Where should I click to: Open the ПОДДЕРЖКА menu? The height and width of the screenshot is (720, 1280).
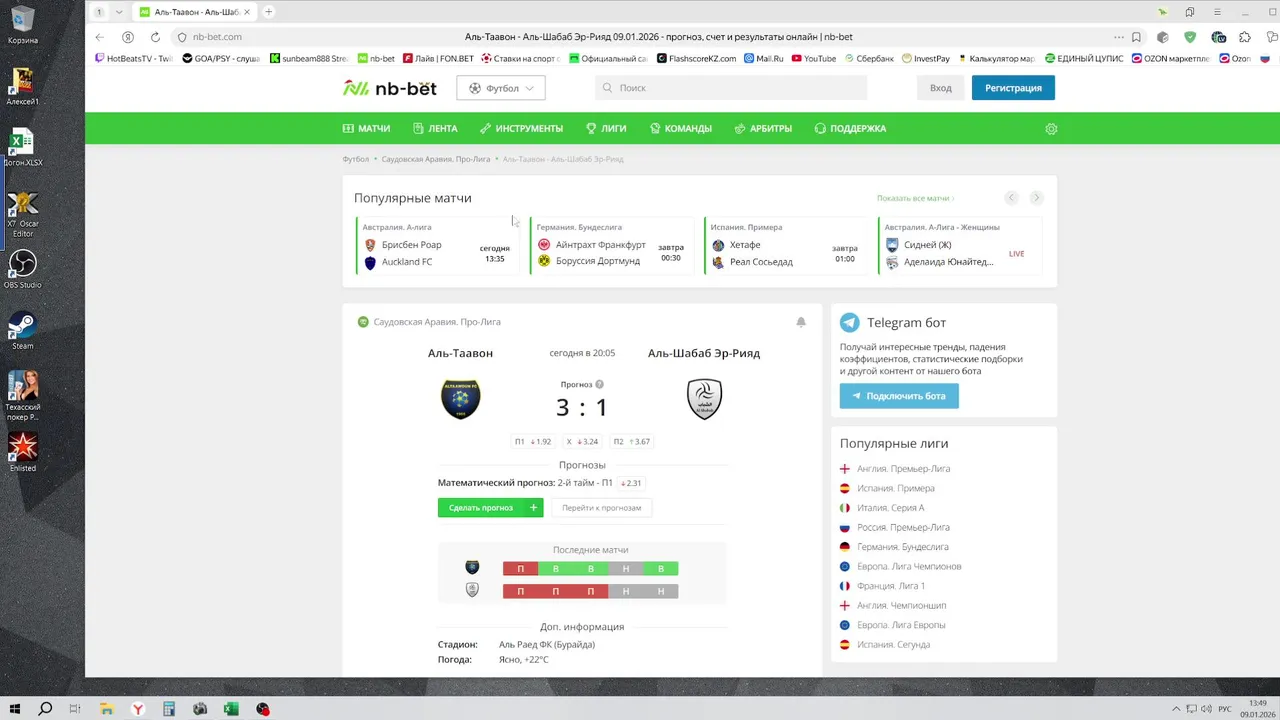[x=850, y=129]
